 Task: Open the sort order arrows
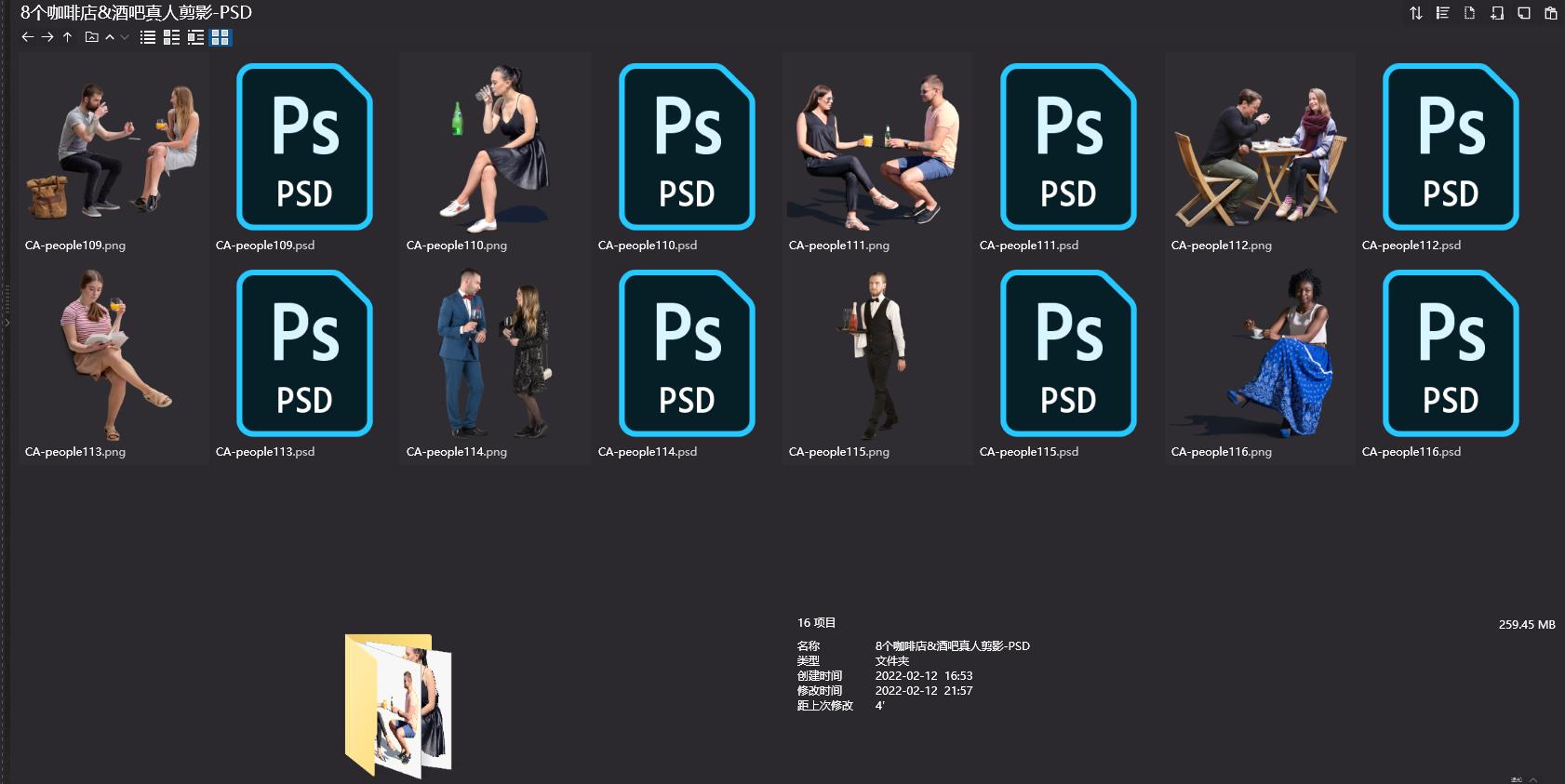point(1416,13)
